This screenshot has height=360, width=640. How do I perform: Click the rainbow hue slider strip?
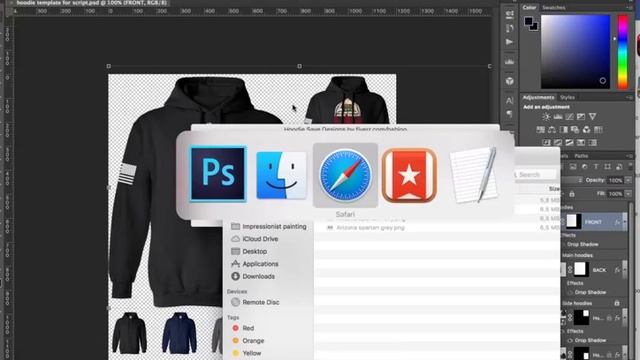(622, 51)
